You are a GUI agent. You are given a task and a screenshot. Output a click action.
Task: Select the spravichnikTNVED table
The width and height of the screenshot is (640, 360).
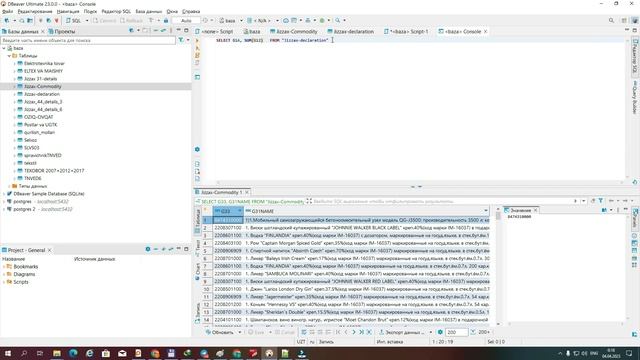click(x=42, y=156)
